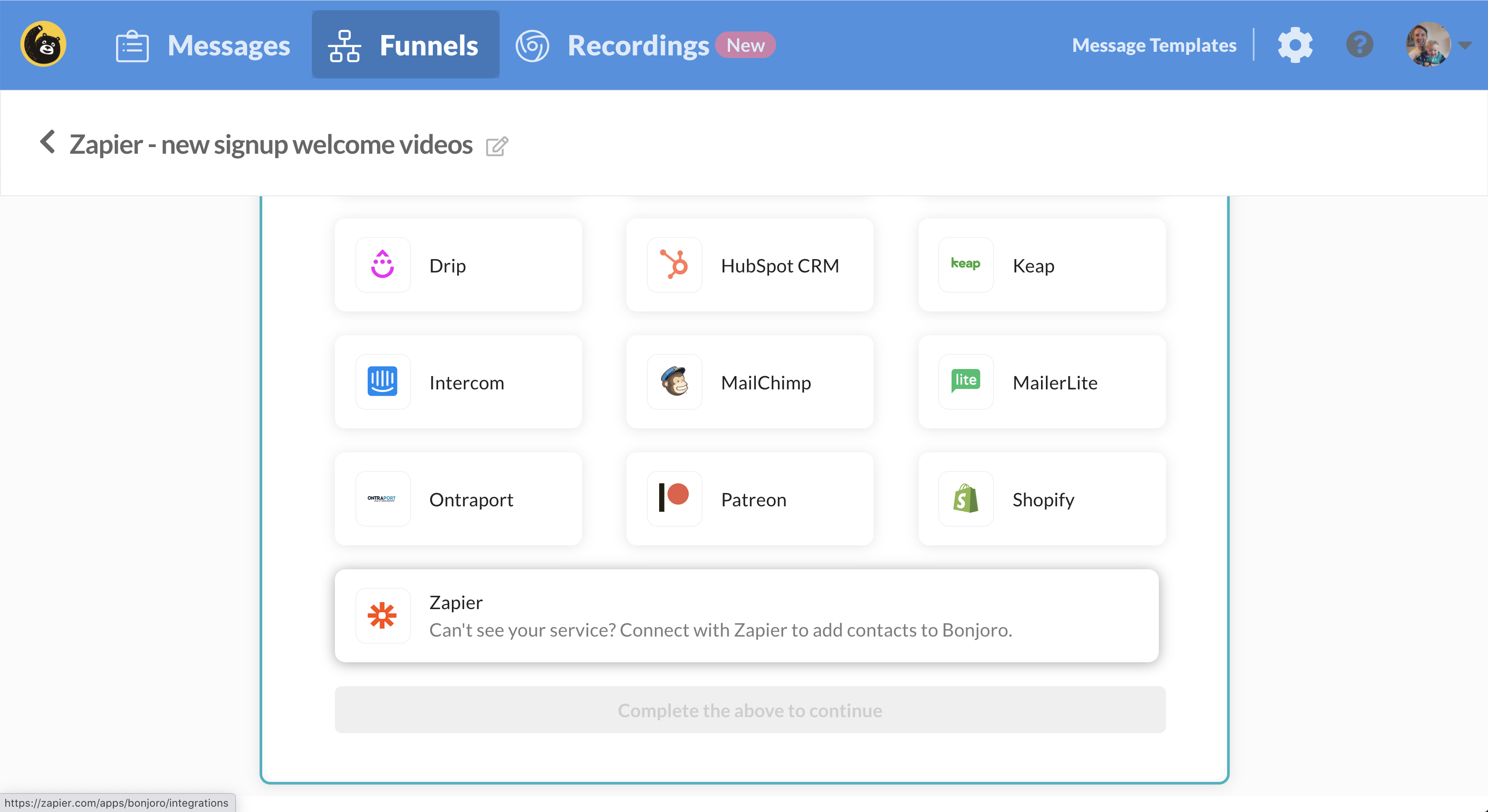This screenshot has height=812, width=1488.
Task: Click the Messages clipboard icon
Action: tap(132, 46)
